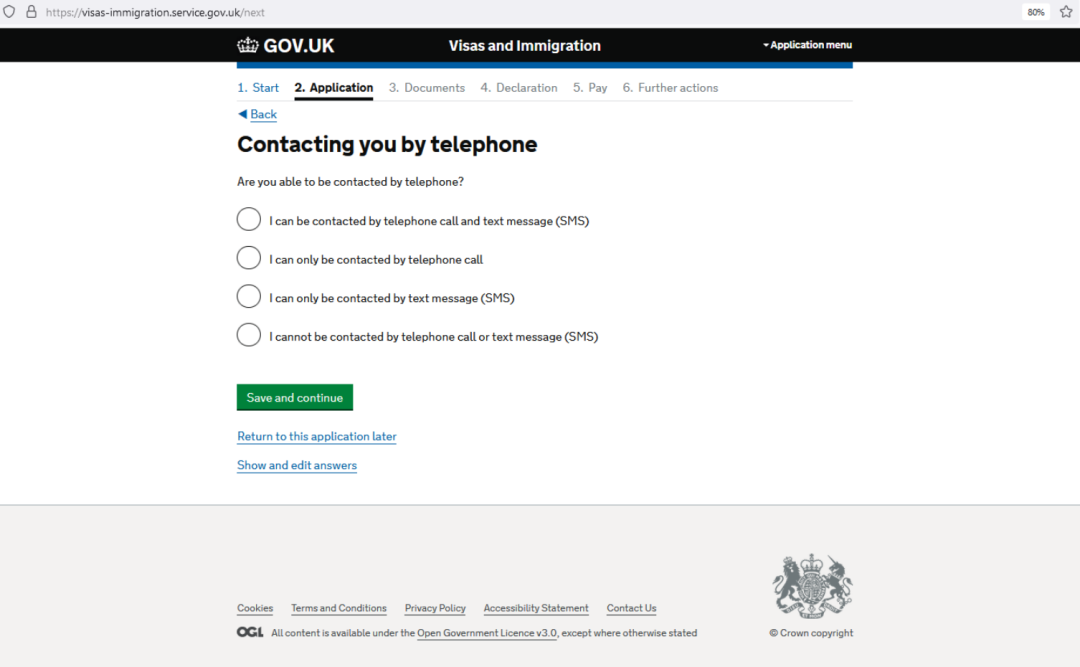
Task: Open the Open Government Licence v3.0 link
Action: pos(487,633)
